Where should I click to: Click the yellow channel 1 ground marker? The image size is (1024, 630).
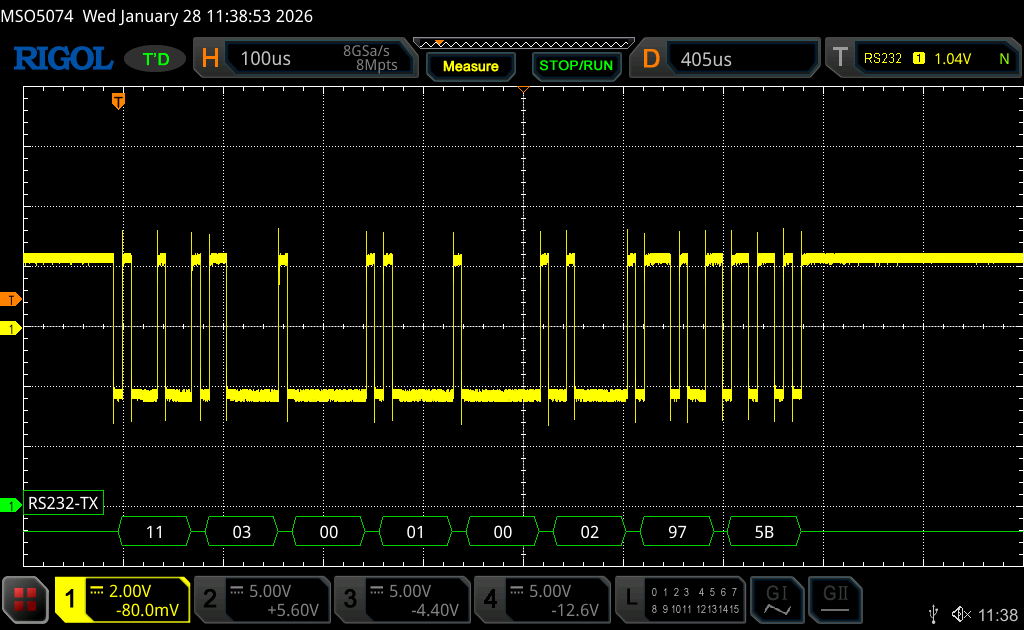pos(11,328)
